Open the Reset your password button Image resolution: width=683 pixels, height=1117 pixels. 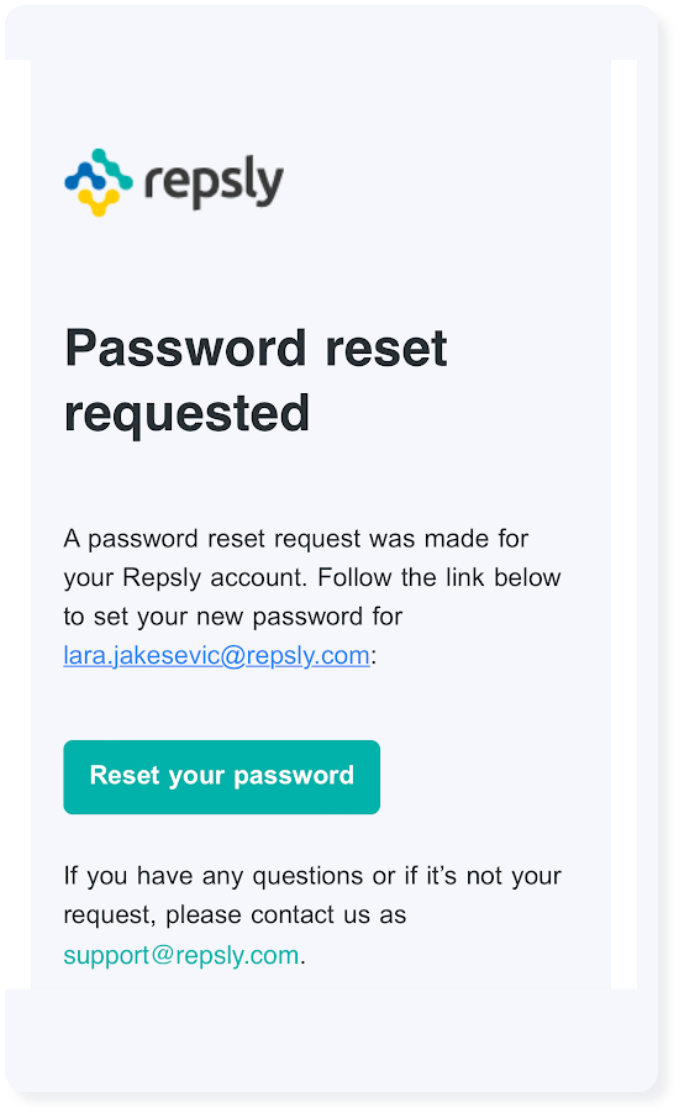click(x=221, y=776)
